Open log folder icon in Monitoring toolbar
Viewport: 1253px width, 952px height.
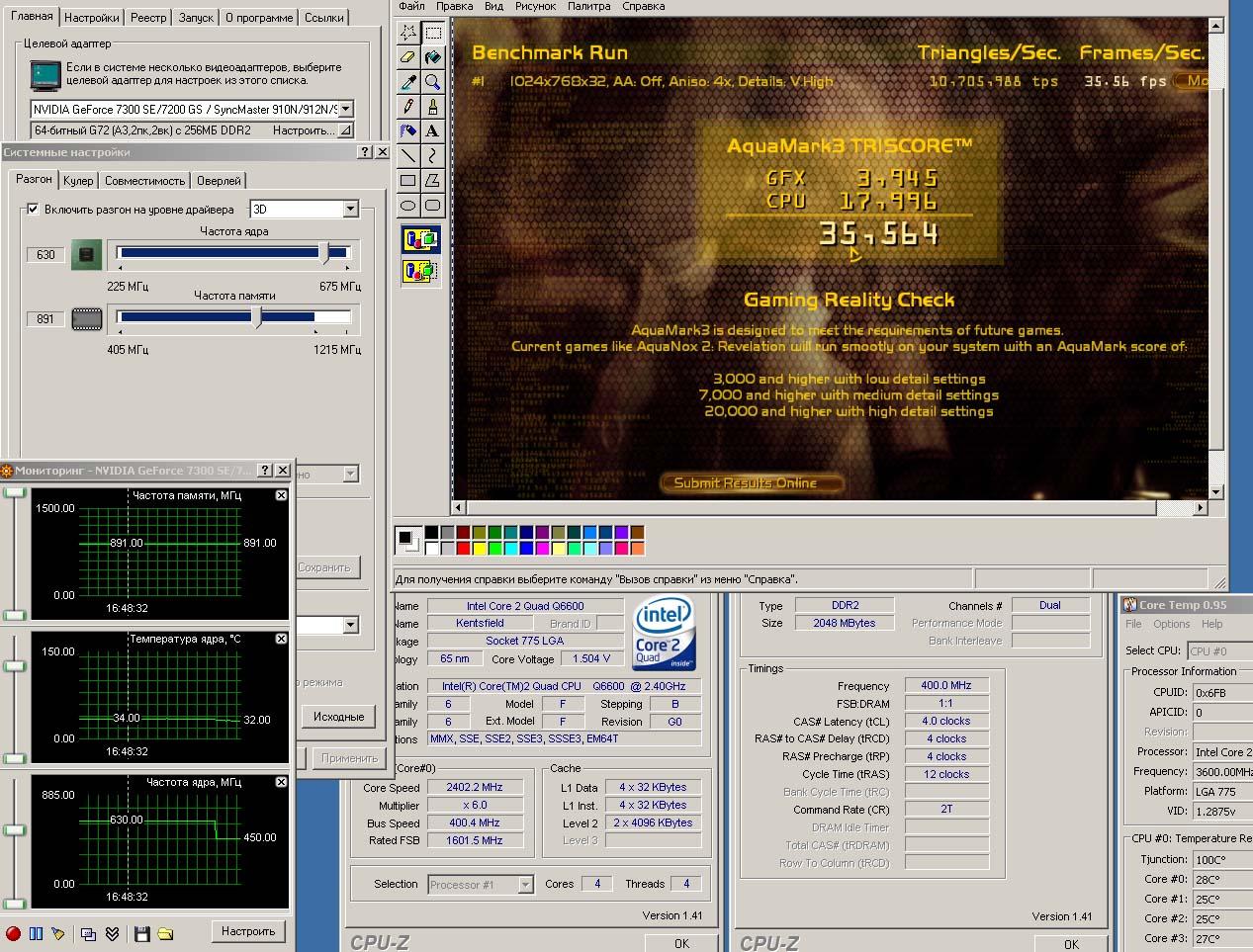point(165,933)
